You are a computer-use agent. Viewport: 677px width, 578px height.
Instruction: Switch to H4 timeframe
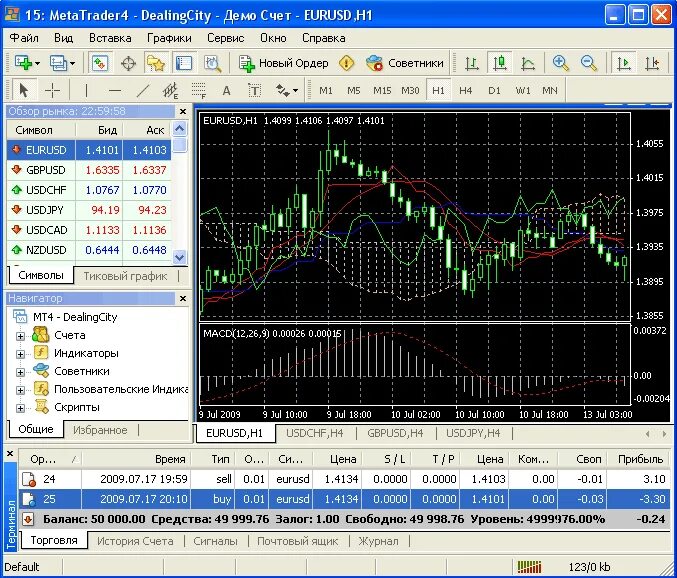(465, 90)
